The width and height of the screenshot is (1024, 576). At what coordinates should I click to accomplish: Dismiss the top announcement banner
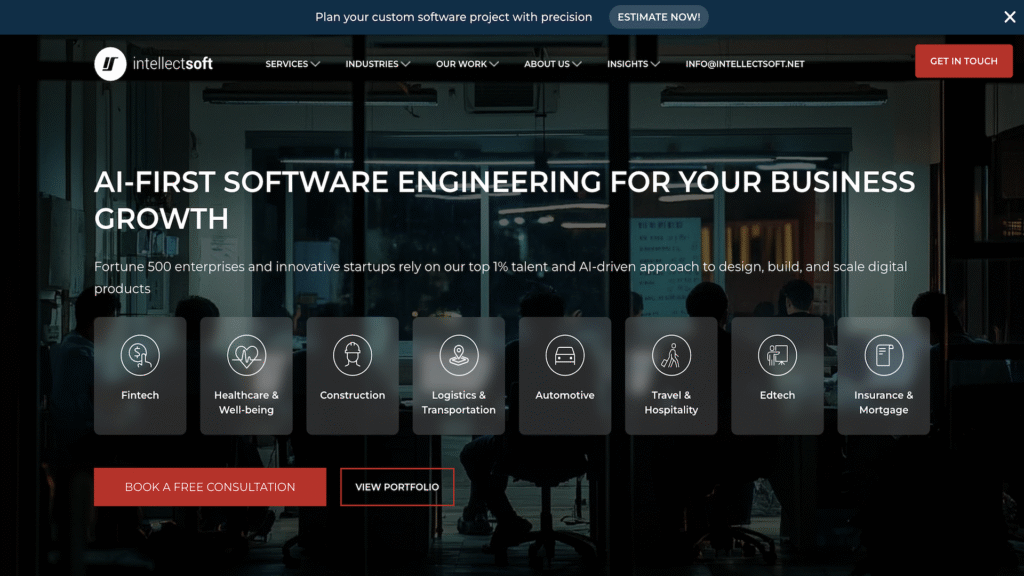[x=1010, y=17]
